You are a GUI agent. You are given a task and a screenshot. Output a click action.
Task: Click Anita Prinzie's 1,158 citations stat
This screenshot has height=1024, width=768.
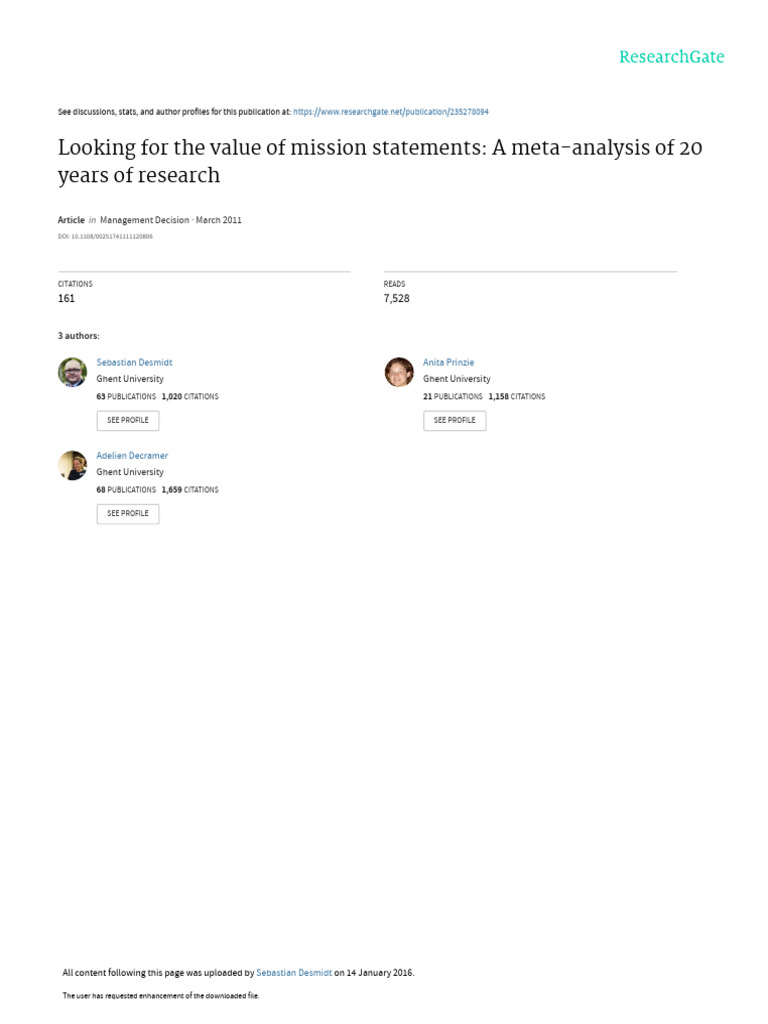516,397
